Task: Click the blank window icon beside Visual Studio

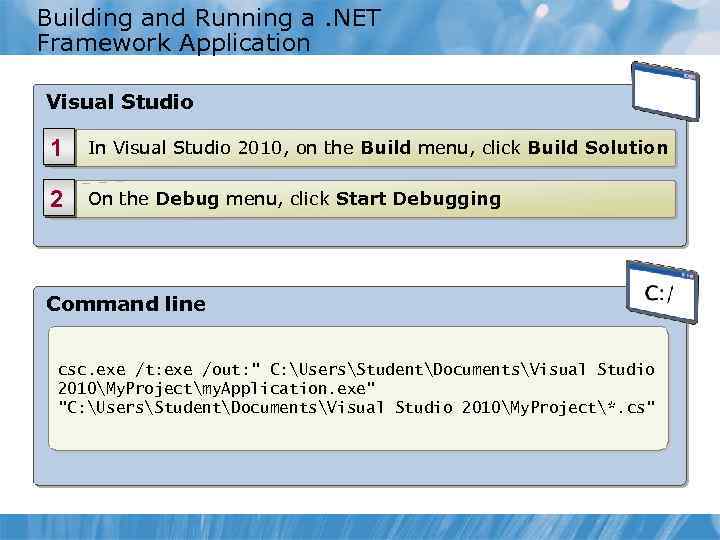Action: 665,91
